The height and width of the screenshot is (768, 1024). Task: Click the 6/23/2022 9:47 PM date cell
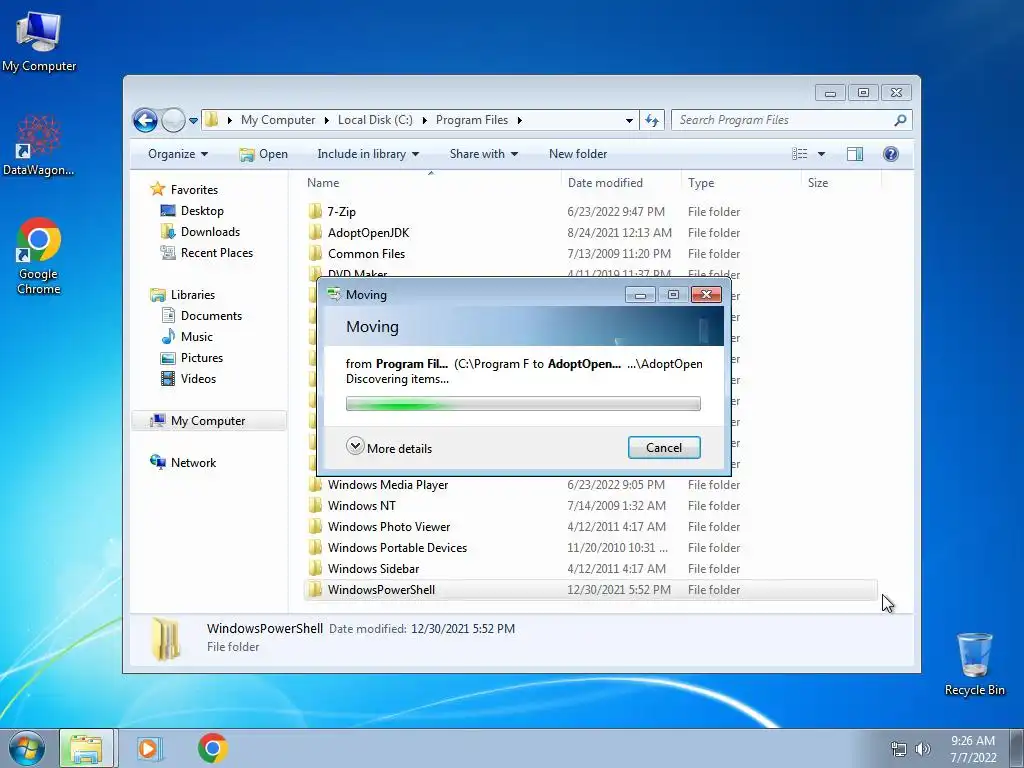coord(616,212)
